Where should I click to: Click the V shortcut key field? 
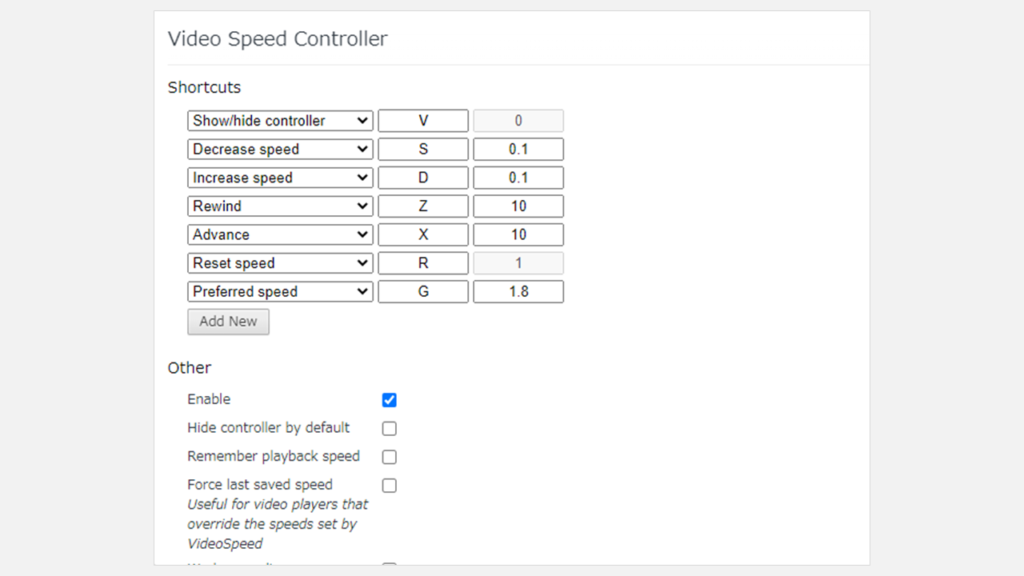coord(423,121)
